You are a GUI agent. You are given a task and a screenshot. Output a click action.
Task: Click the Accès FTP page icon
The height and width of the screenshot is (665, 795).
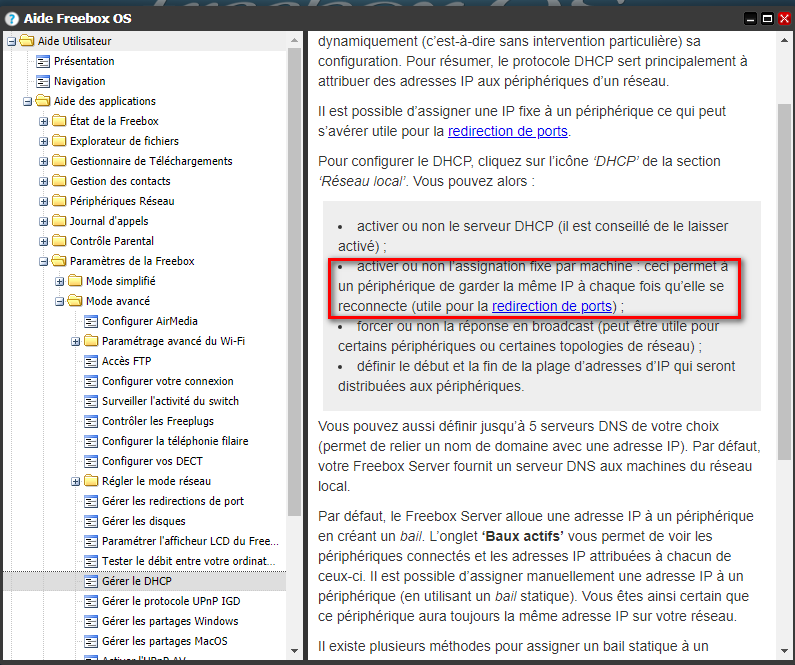(x=91, y=361)
